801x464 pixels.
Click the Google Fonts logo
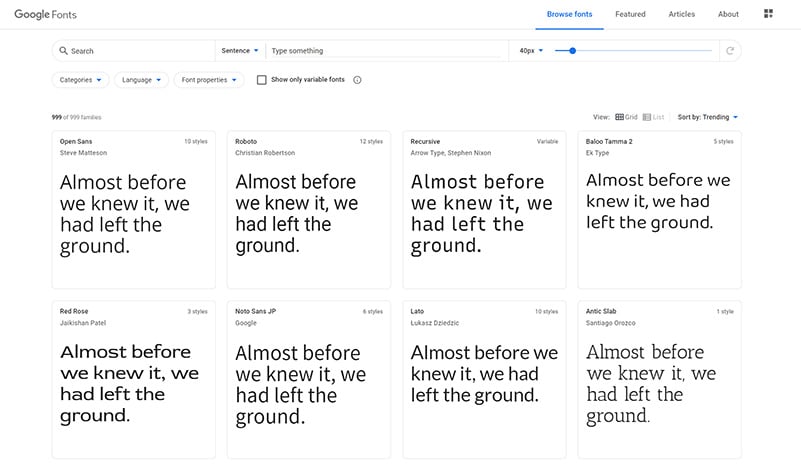tap(45, 14)
